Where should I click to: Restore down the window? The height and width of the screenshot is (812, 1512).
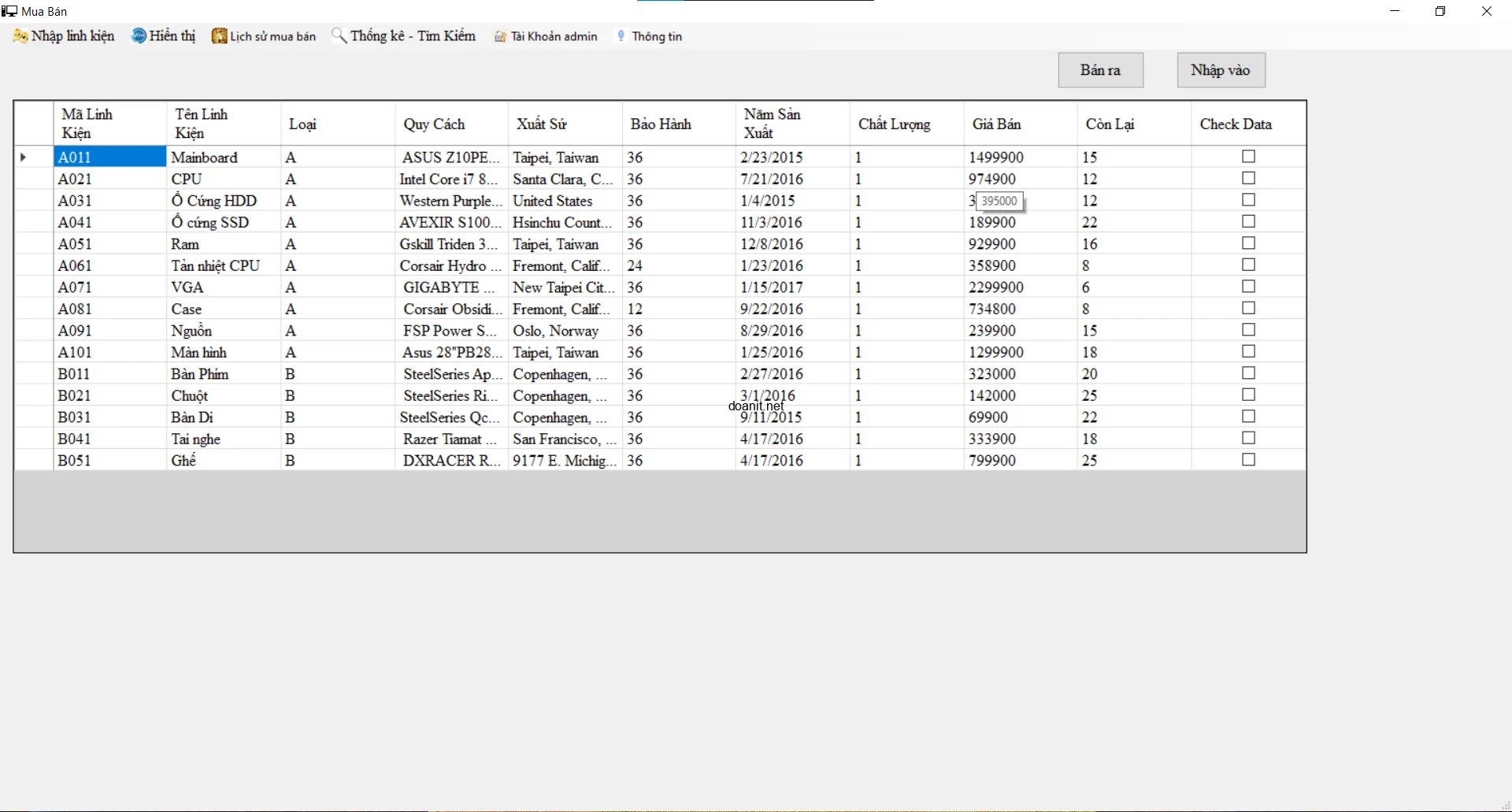click(1440, 11)
